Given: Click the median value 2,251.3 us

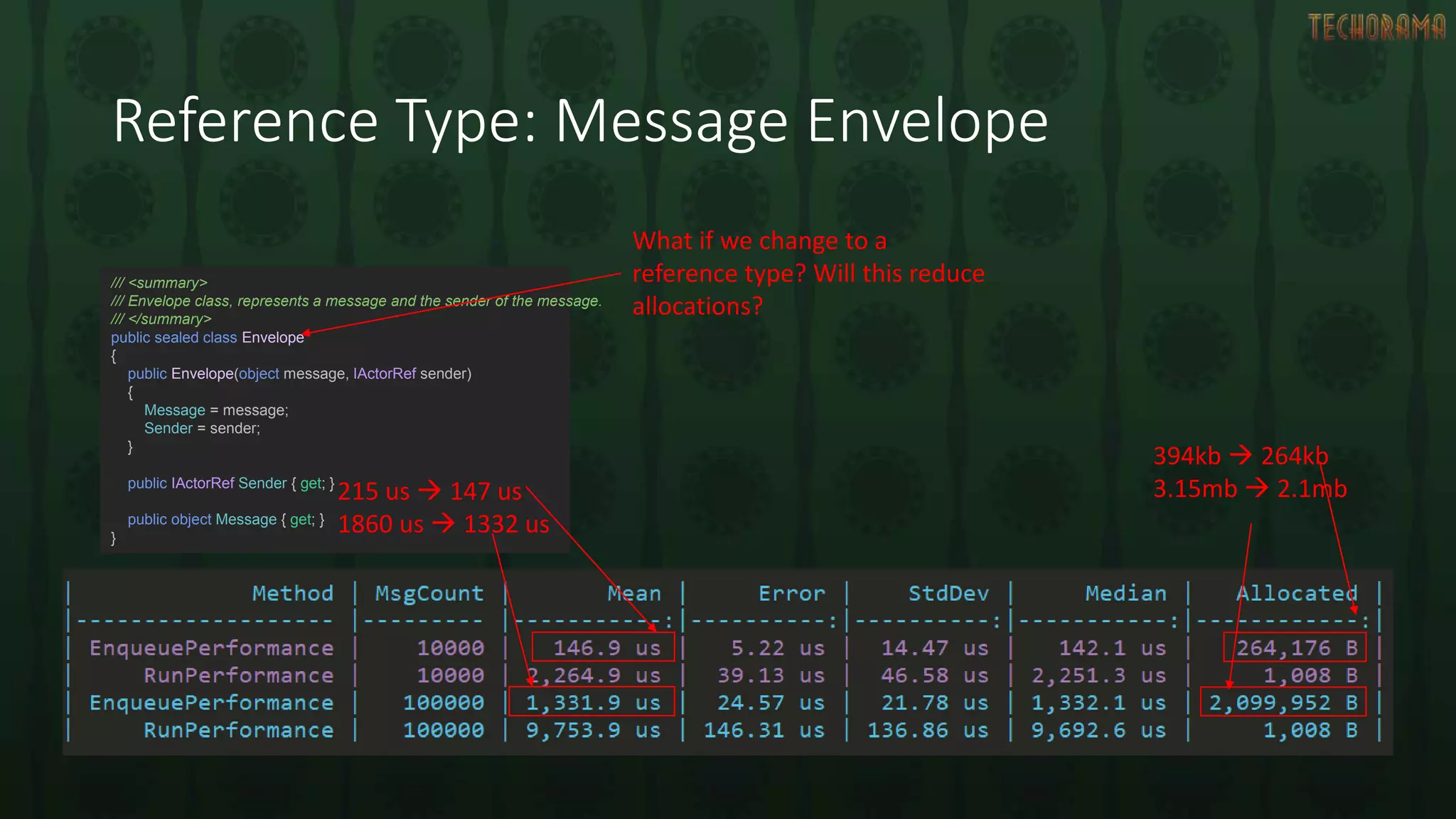Looking at the screenshot, I should (1099, 675).
